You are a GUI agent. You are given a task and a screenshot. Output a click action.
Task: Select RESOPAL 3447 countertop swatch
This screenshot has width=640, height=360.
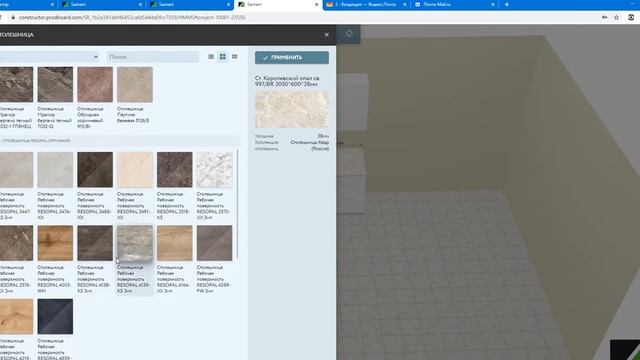pos(16,170)
